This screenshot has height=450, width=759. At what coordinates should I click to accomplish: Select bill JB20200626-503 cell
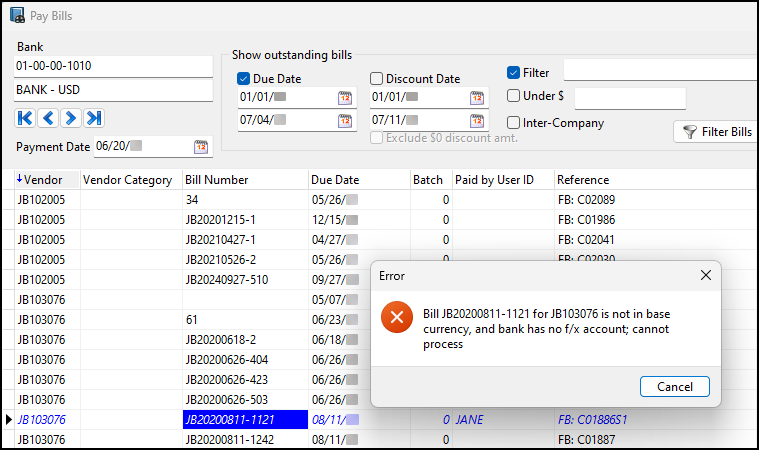coord(245,400)
